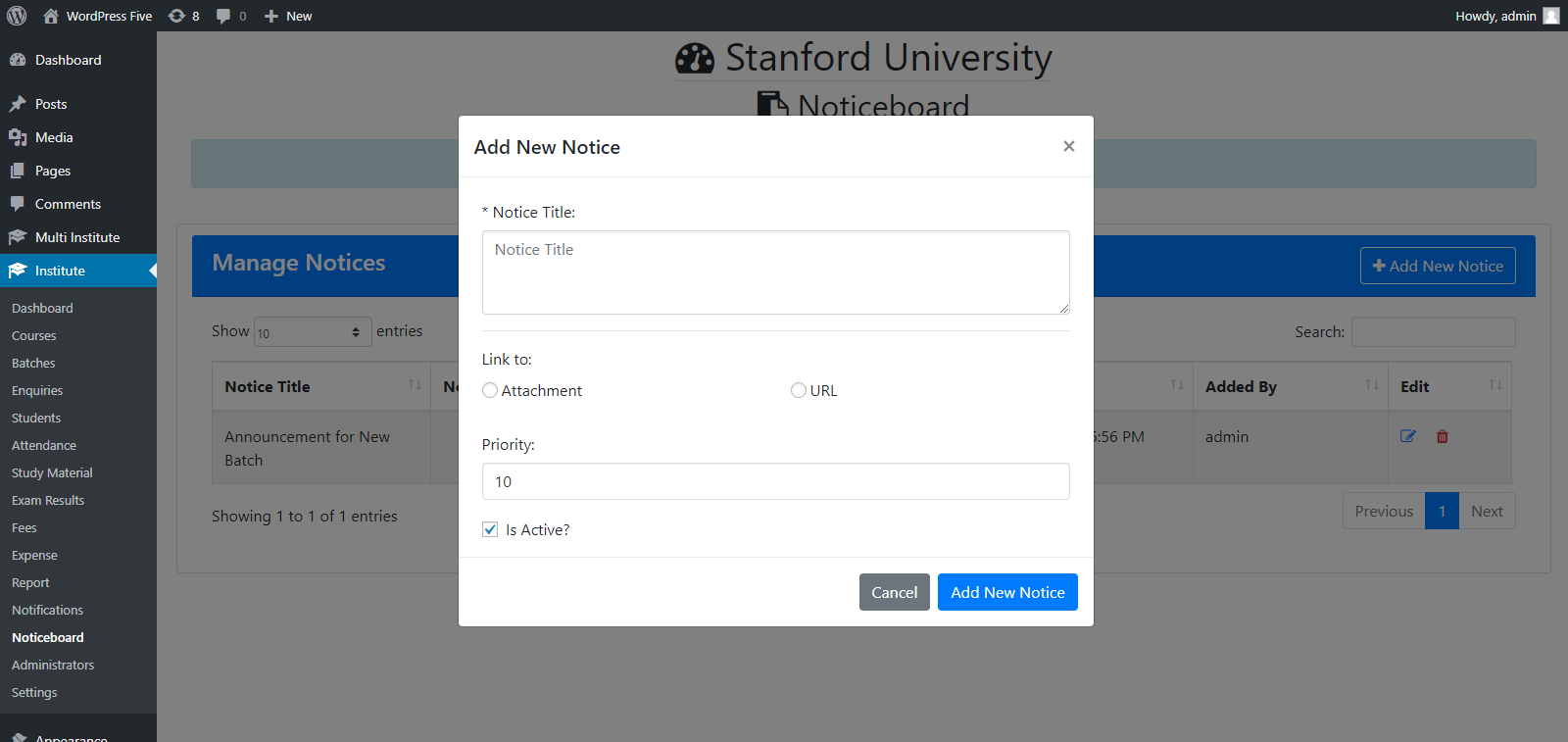Open the Batches submenu

pos(33,363)
